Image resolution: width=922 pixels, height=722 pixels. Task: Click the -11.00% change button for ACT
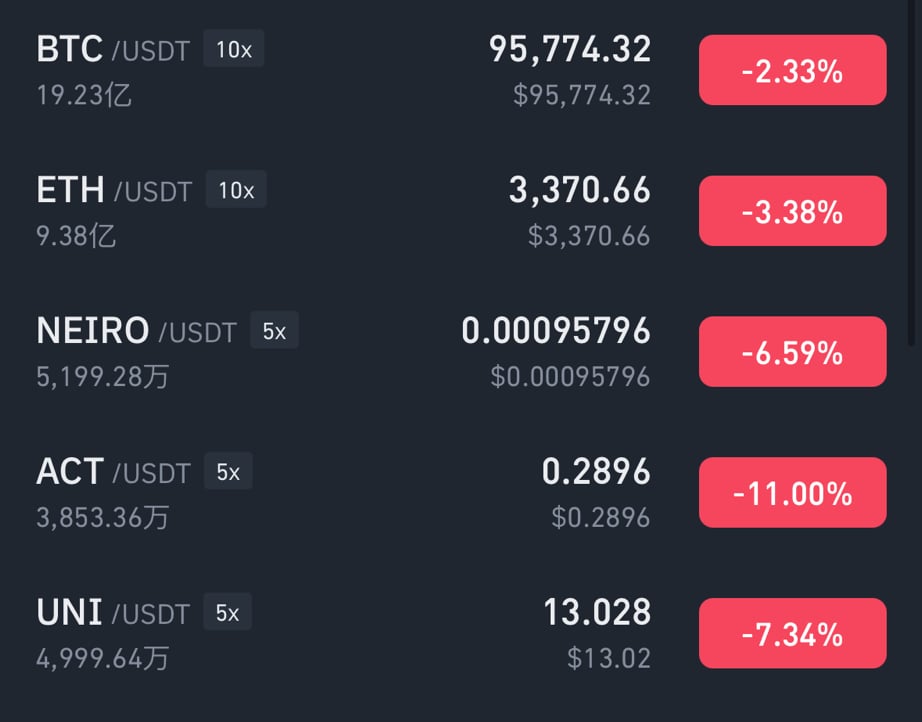793,493
